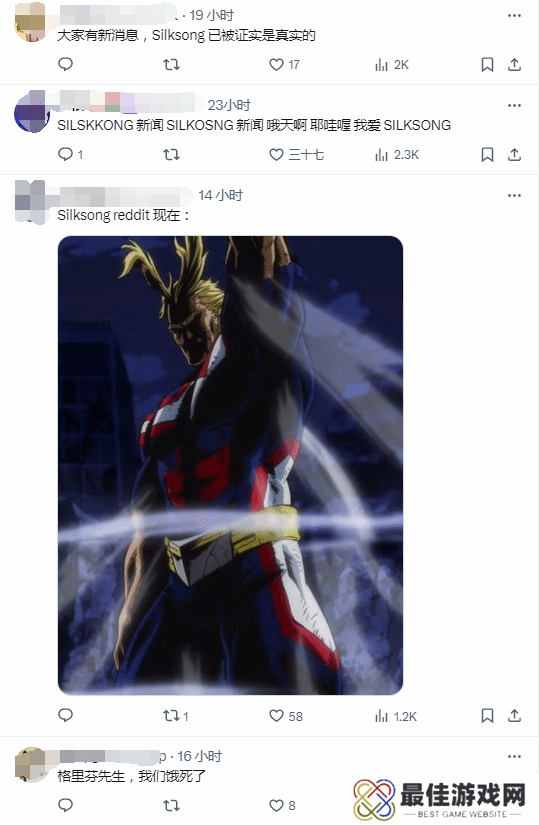539x825 pixels.
Task: Open the All Might image attachment
Action: click(x=231, y=465)
